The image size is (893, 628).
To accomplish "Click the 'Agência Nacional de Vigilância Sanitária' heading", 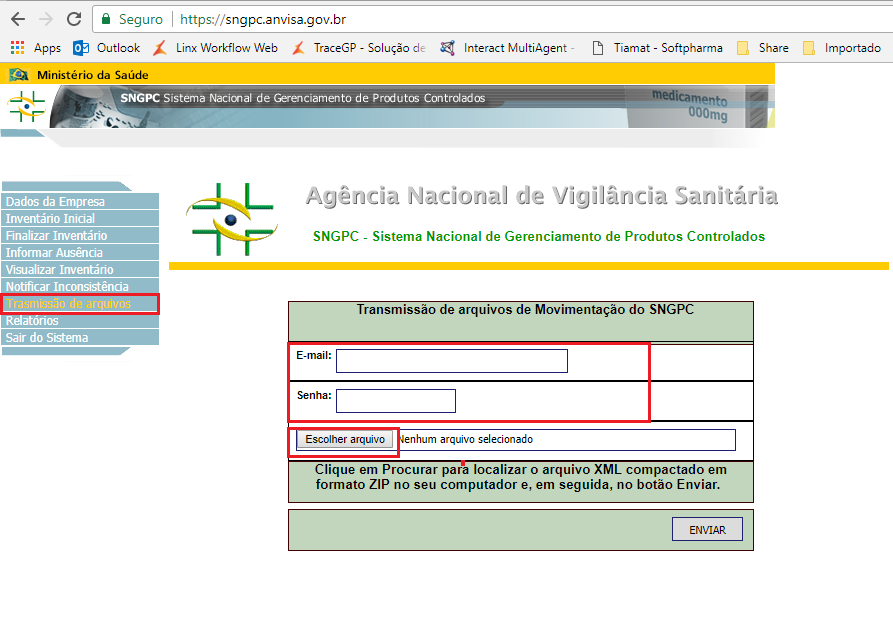I will click(542, 196).
